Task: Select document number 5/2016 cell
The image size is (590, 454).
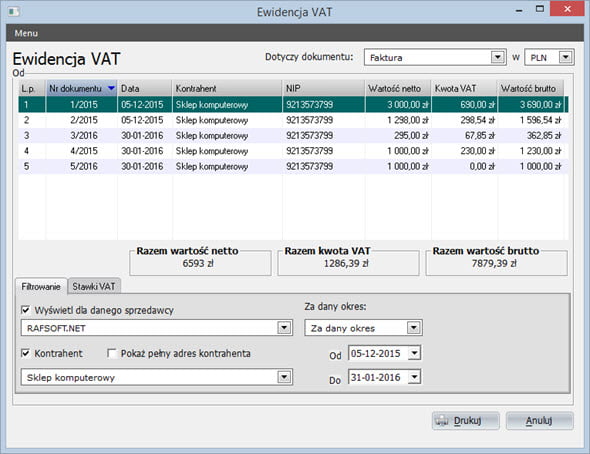Action: click(82, 166)
